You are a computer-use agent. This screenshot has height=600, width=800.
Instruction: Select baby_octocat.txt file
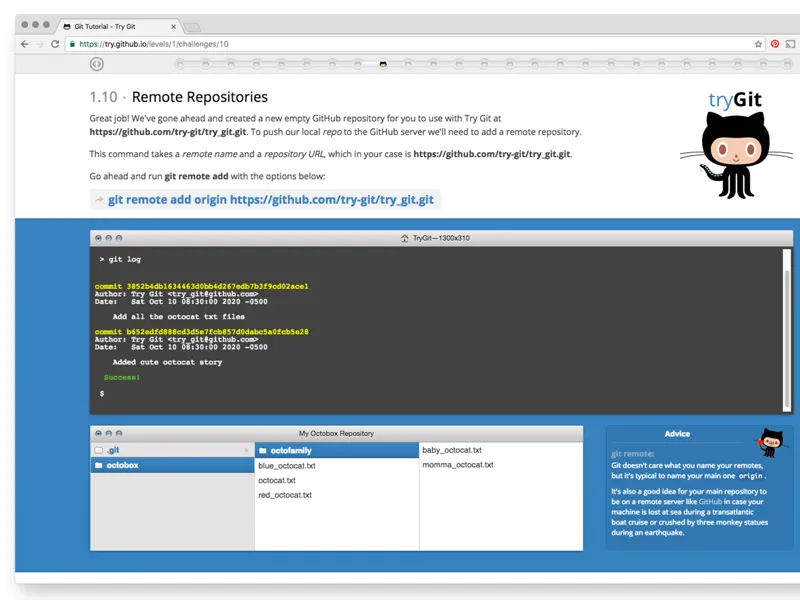pos(452,450)
